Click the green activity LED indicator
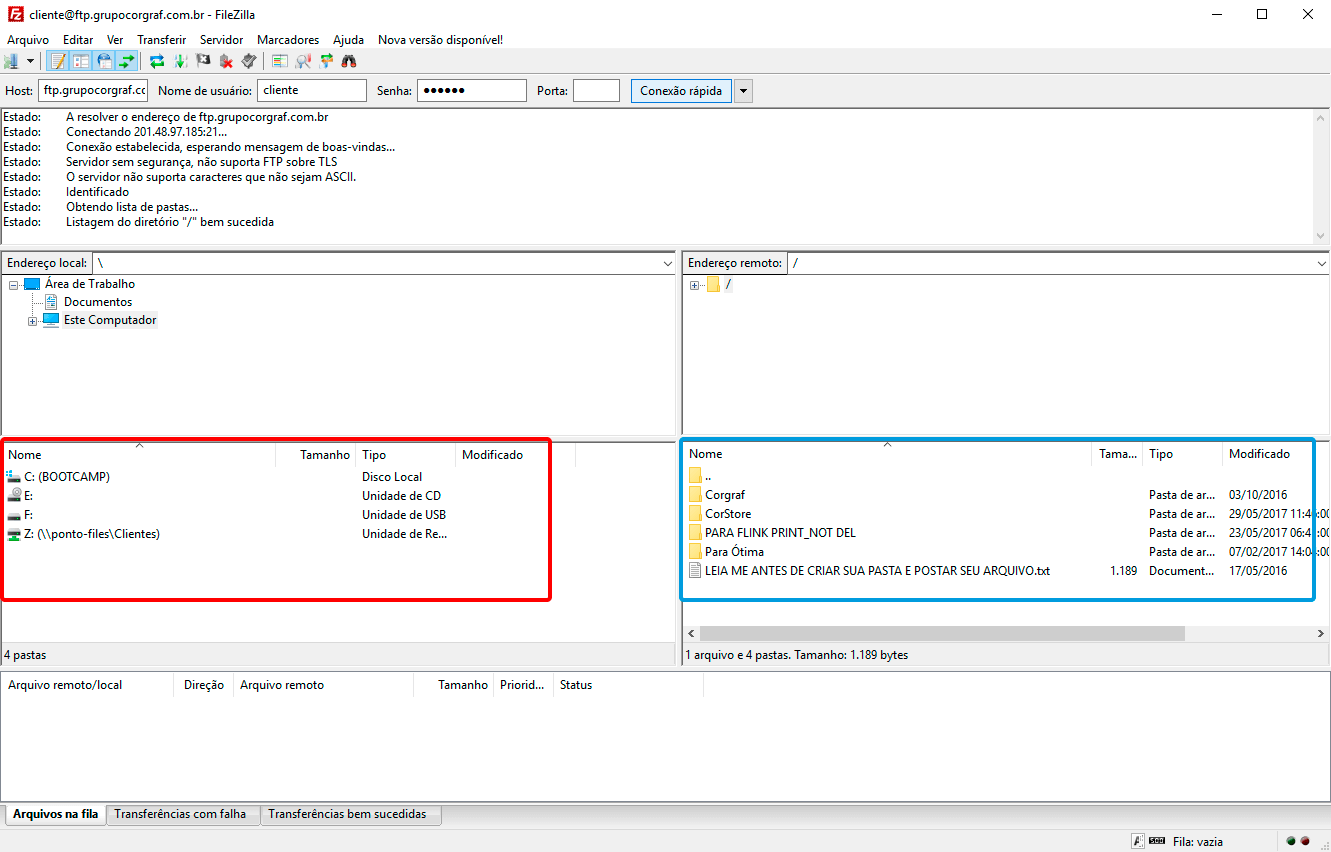The image size is (1331, 852). [x=1291, y=841]
